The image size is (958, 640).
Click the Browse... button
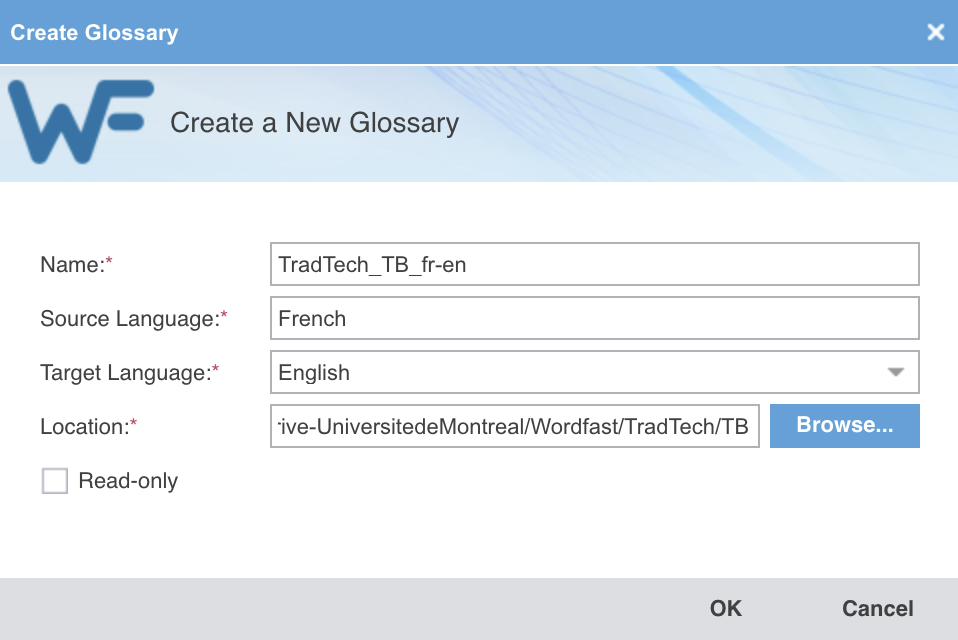click(x=844, y=425)
